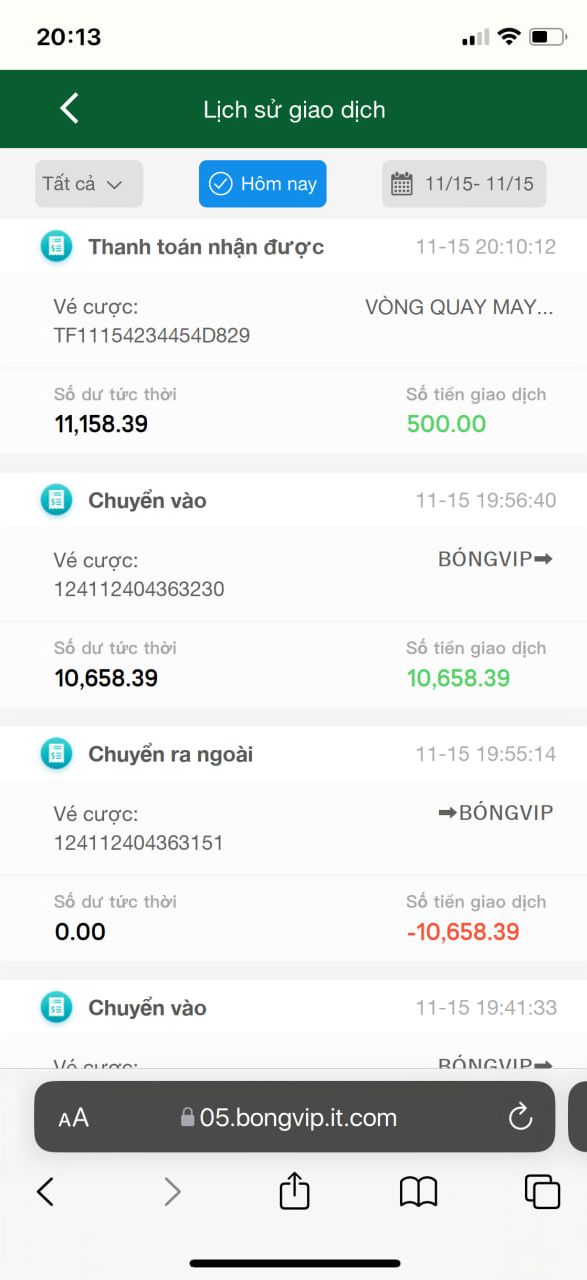Image resolution: width=587 pixels, height=1280 pixels.
Task: Tap the green 500.00 transaction amount
Action: pos(446,424)
